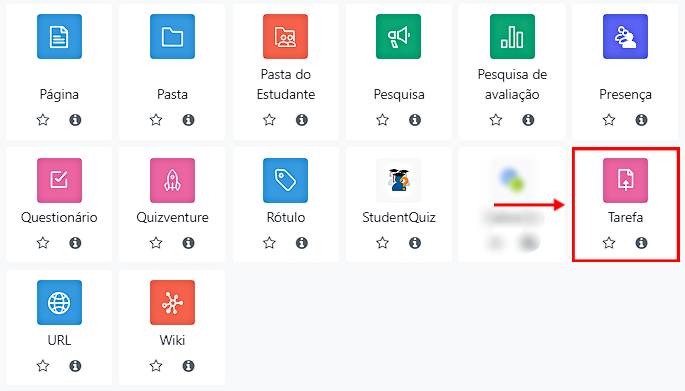
Task: Choose the Quizventure rocket icon
Action: point(173,180)
